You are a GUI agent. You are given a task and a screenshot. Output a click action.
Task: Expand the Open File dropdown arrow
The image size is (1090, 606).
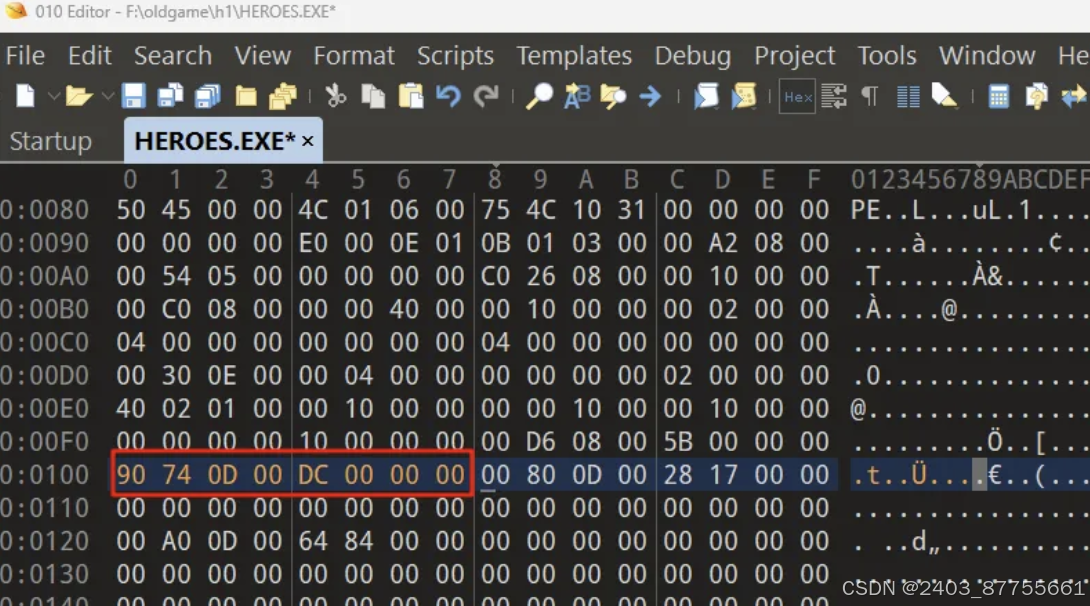(x=107, y=96)
